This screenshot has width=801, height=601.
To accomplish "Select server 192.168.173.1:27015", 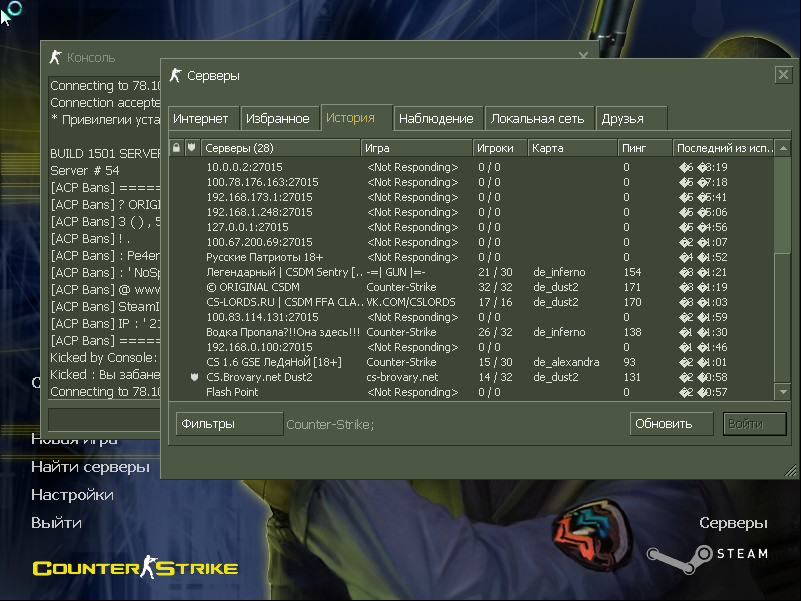I will click(259, 197).
